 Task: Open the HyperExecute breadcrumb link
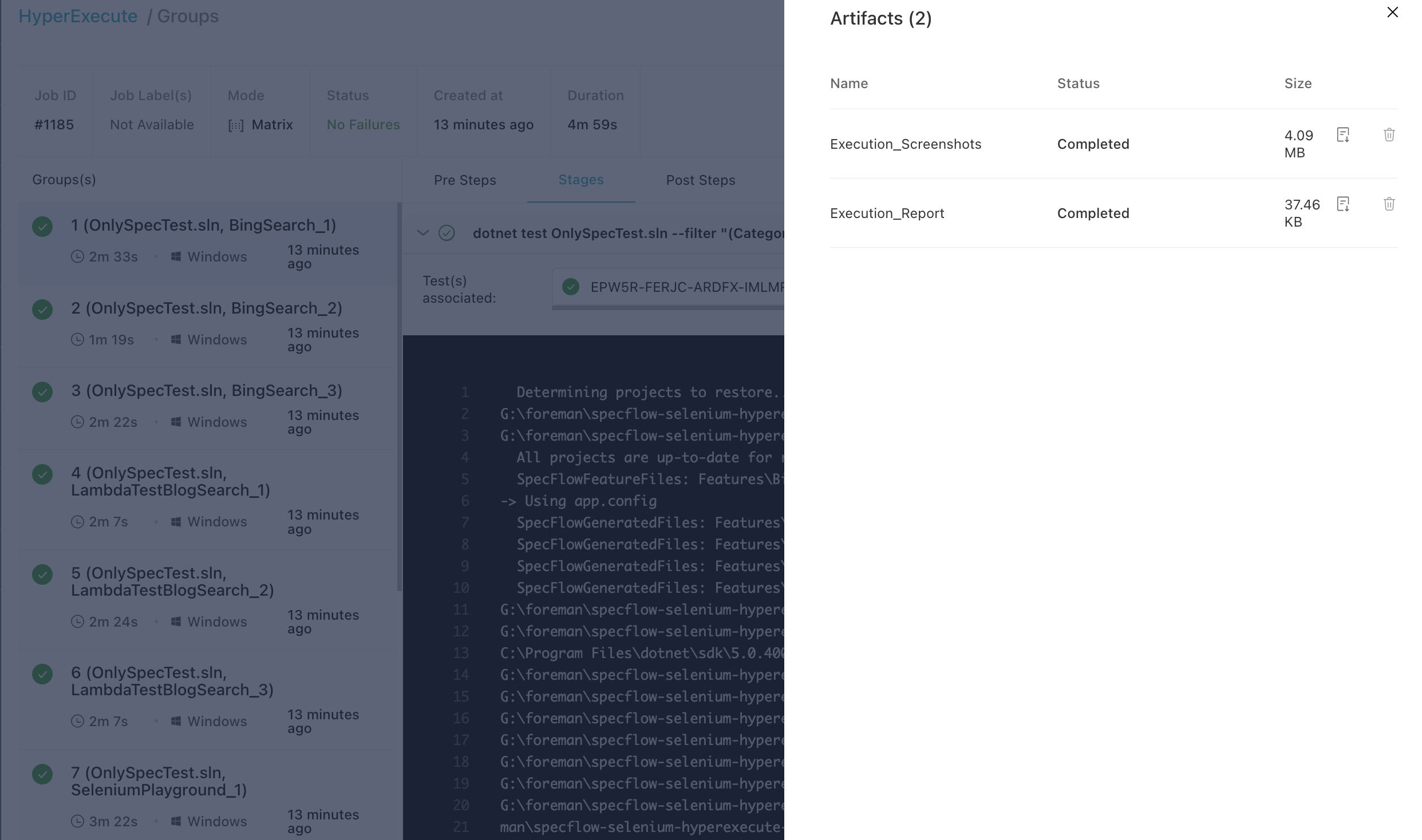[x=78, y=16]
